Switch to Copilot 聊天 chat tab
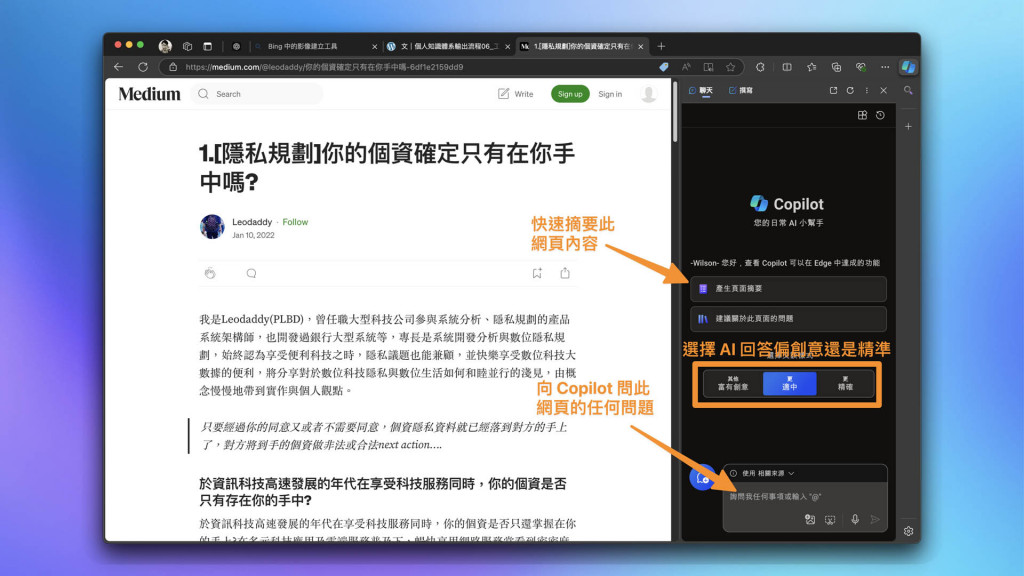The image size is (1024, 576). pyautogui.click(x=701, y=90)
